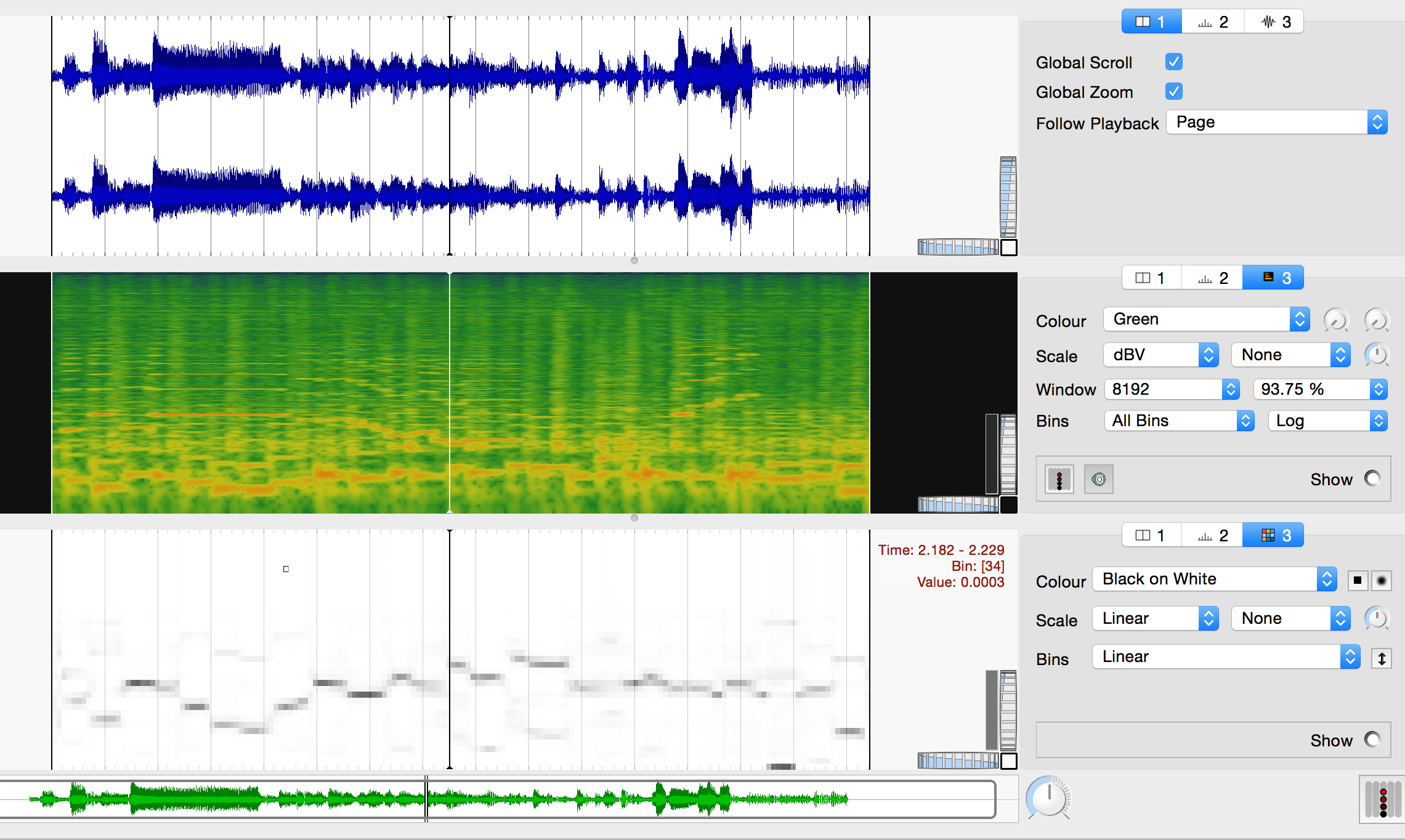Open the dBV scale dropdown
Image resolution: width=1405 pixels, height=840 pixels.
tap(1160, 355)
